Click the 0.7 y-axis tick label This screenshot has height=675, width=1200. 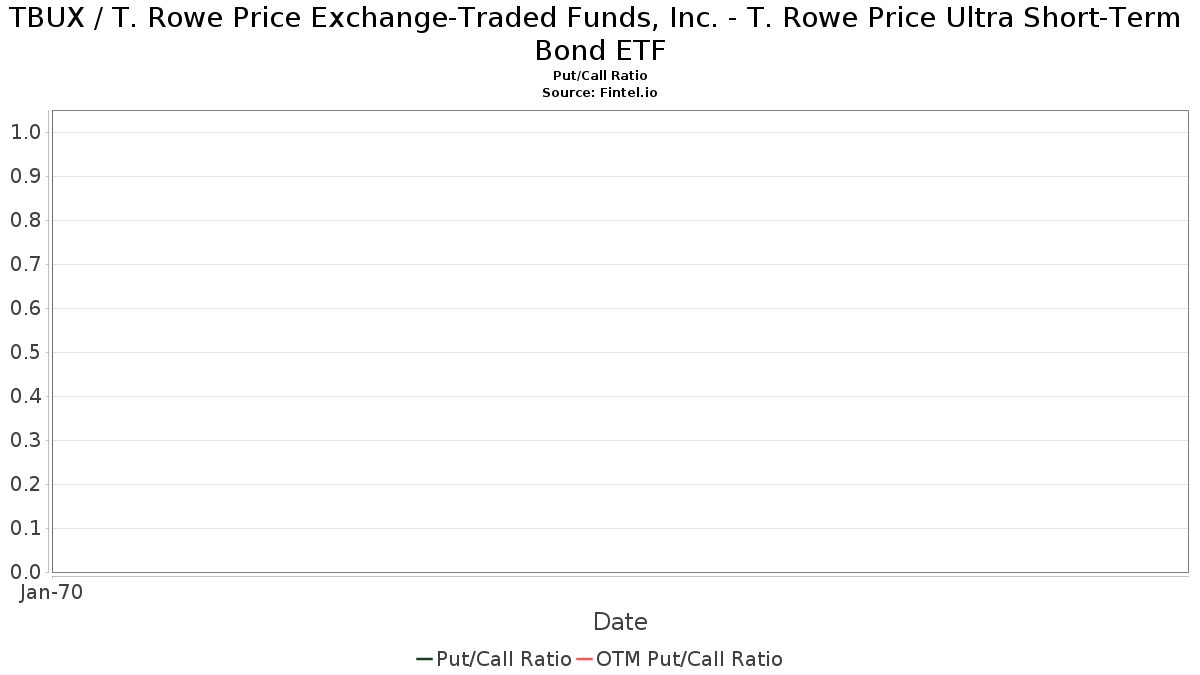[25, 264]
